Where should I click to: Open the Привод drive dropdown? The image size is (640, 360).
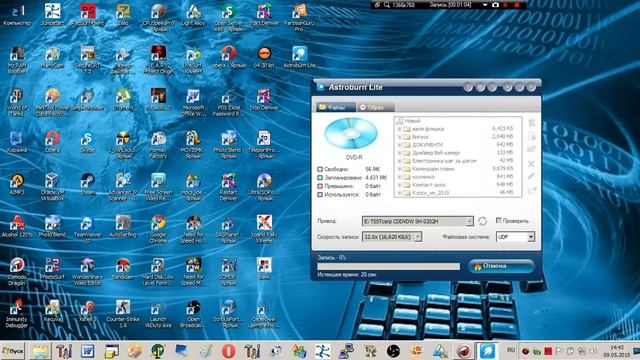coord(469,221)
